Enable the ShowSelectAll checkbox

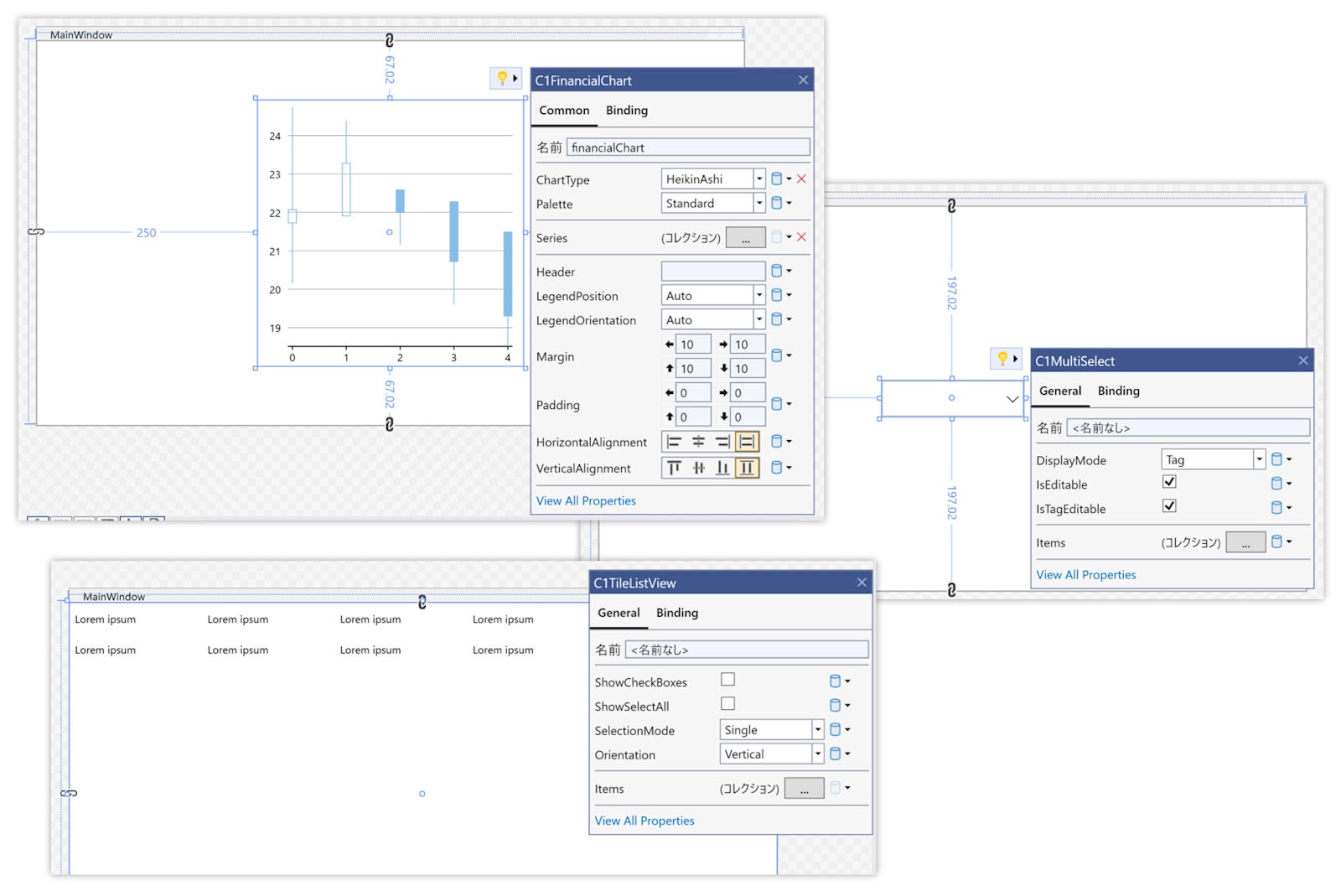point(727,704)
